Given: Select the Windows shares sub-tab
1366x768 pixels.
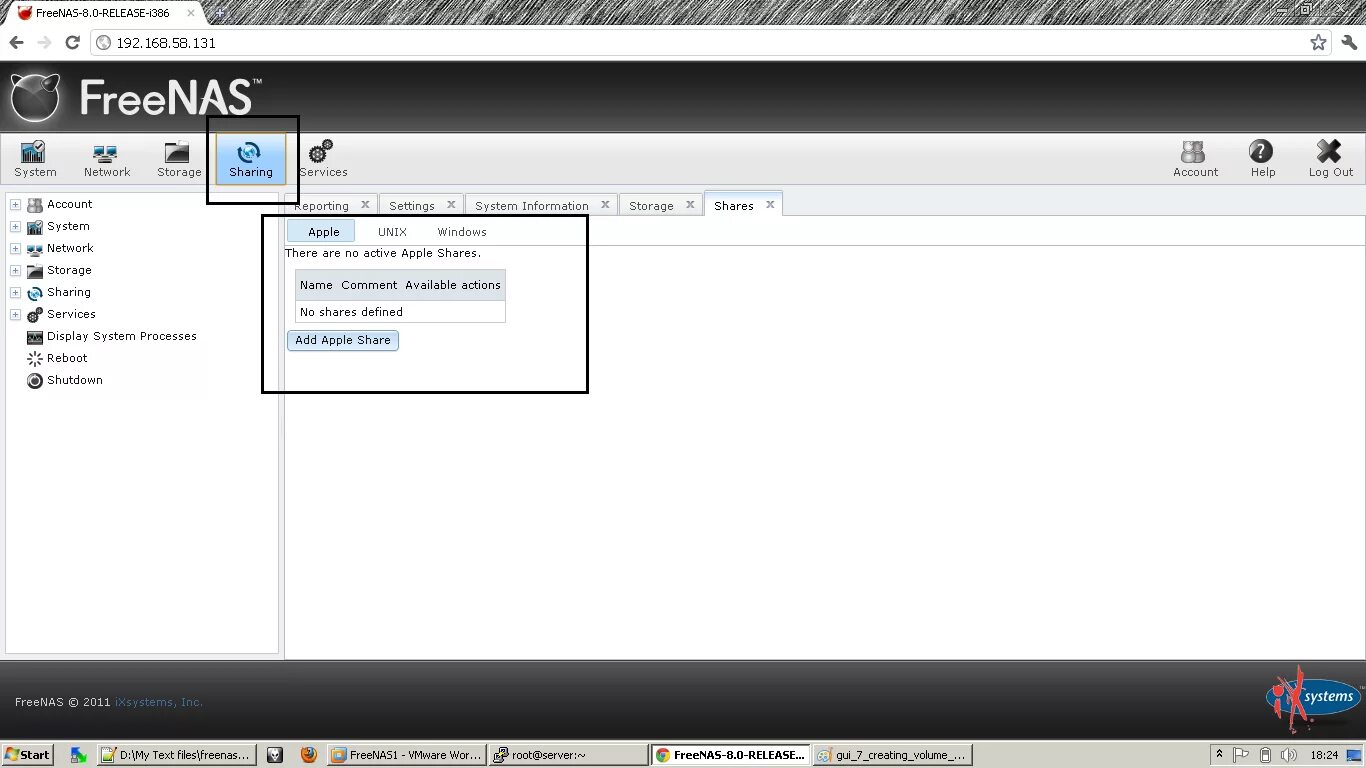Looking at the screenshot, I should (x=462, y=232).
